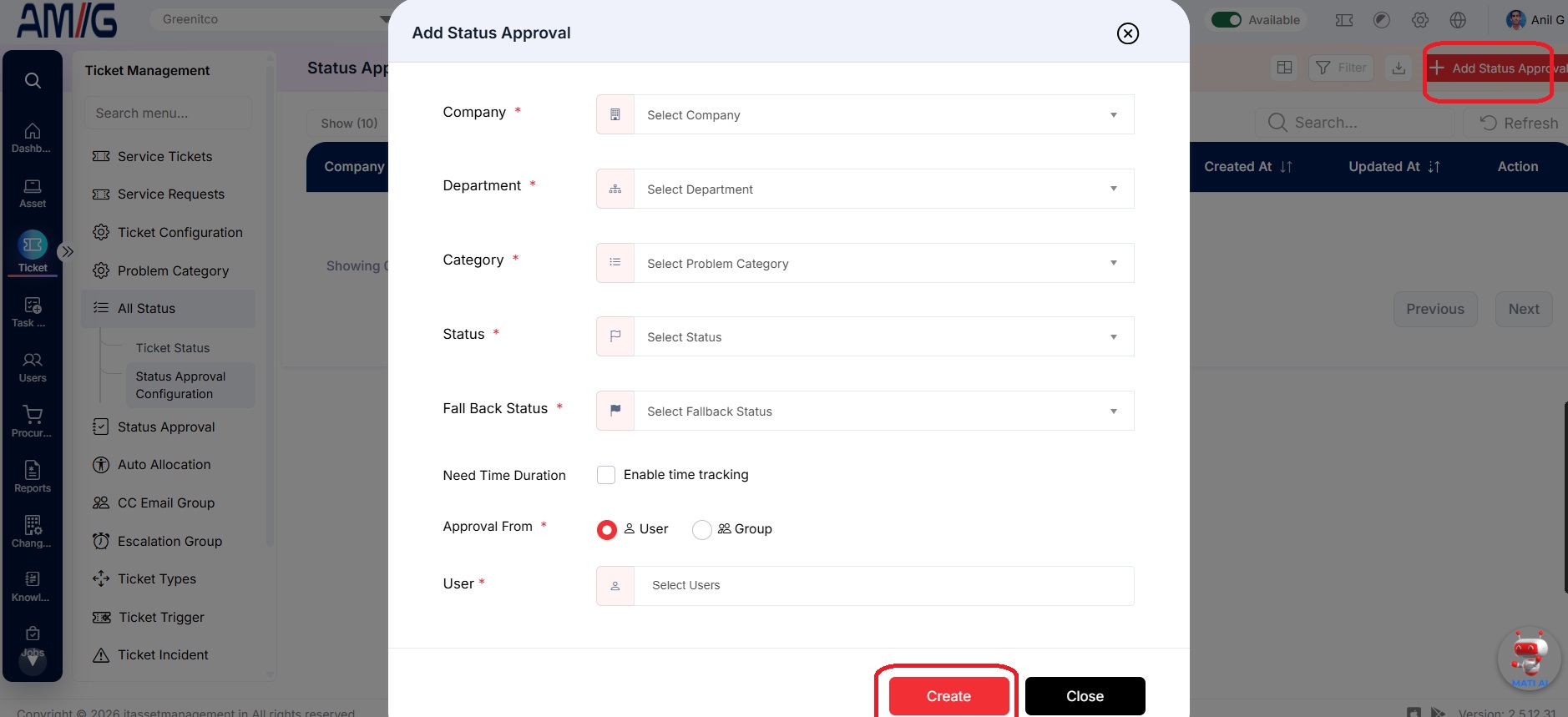
Task: Select the Group approval radio button
Action: [702, 530]
